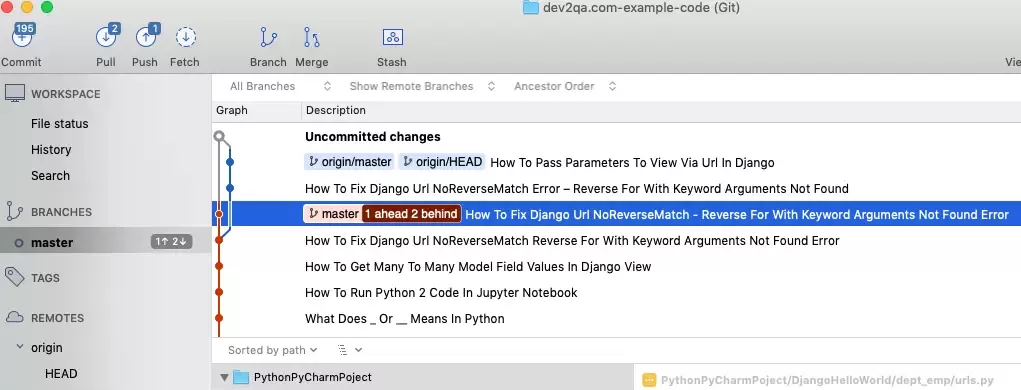Viewport: 1021px width, 390px height.
Task: Open the urls.py file path entry
Action: 827,380
